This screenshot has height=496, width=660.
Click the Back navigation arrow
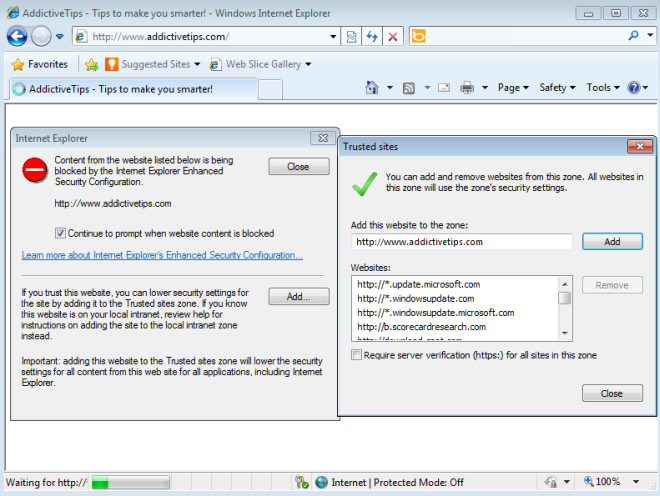pos(17,36)
